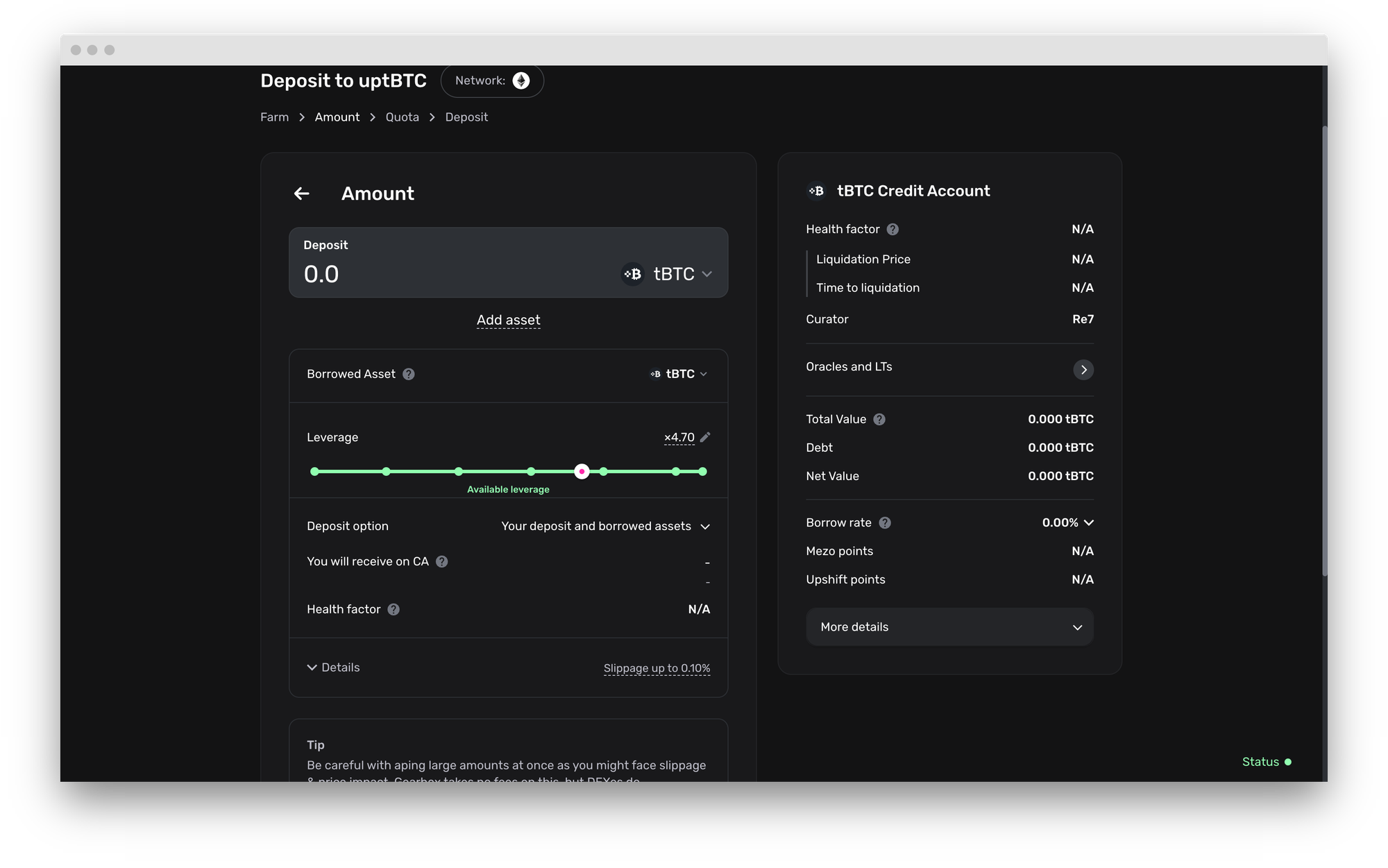Click the help icon beside Borrowed Asset

pyautogui.click(x=409, y=374)
